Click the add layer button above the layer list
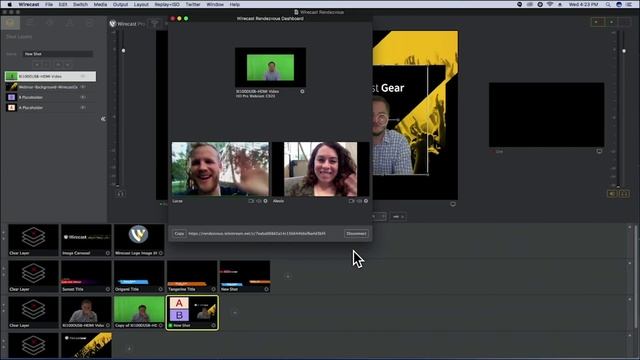This screenshot has height=360, width=640. click(x=37, y=64)
